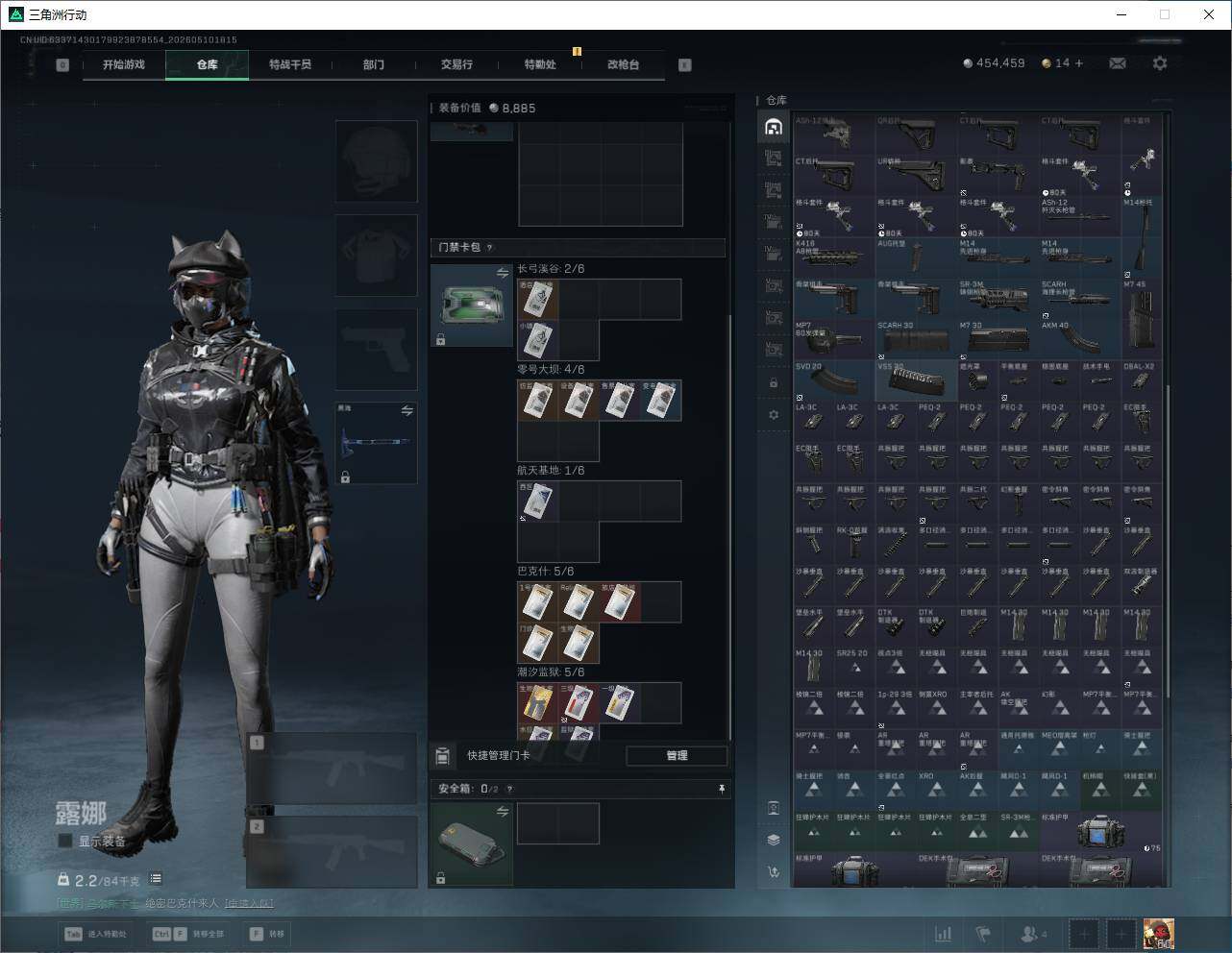
Task: Click the 门禁卡包 help question mark
Action: [x=490, y=248]
